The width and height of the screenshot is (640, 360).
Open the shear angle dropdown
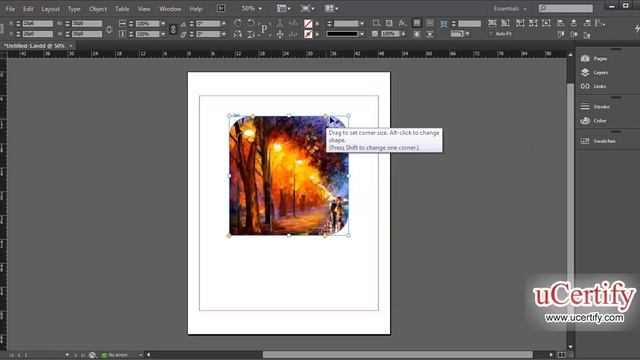[224, 34]
